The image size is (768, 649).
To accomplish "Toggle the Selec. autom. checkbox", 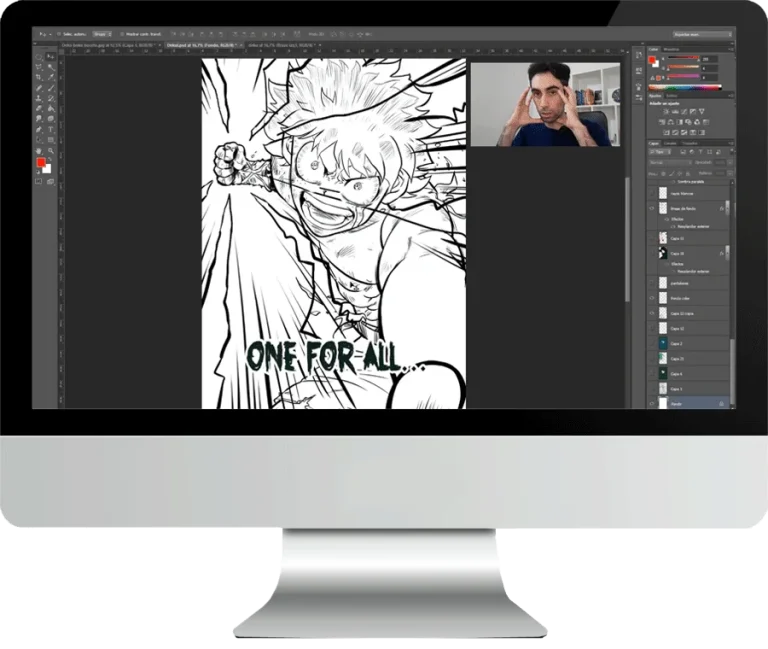I will click(x=59, y=34).
